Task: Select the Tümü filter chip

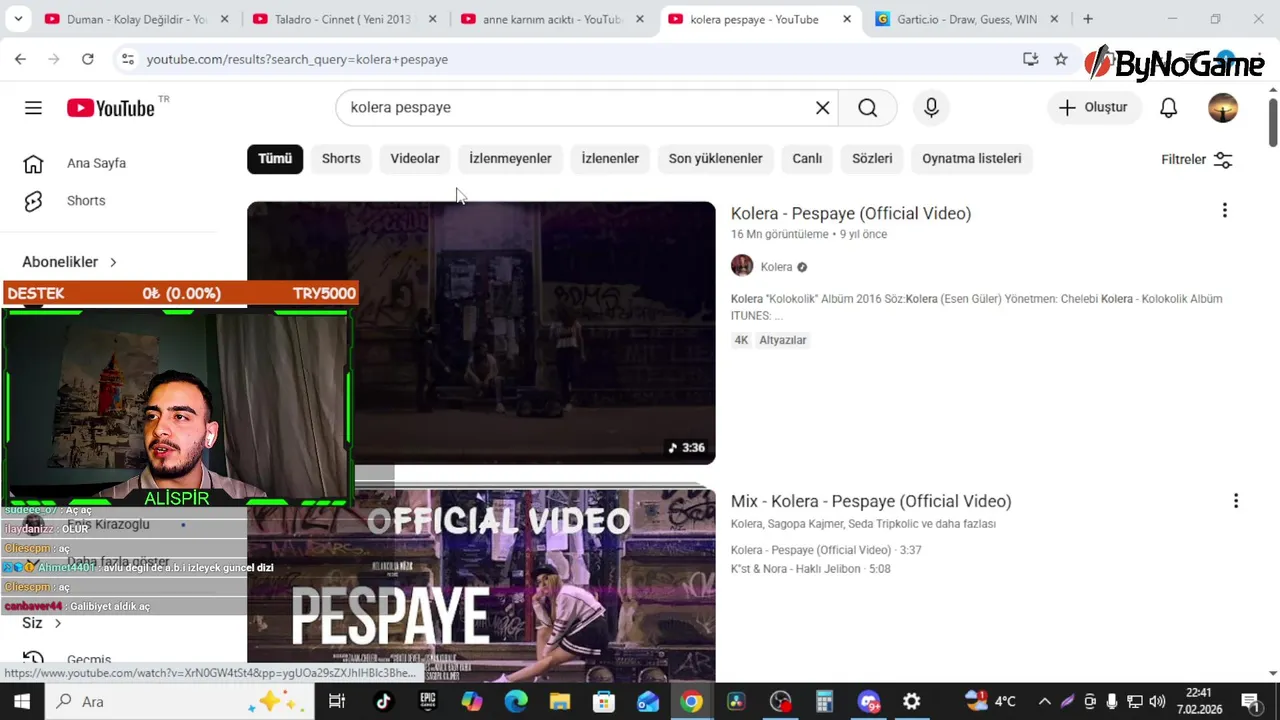Action: 275,159
